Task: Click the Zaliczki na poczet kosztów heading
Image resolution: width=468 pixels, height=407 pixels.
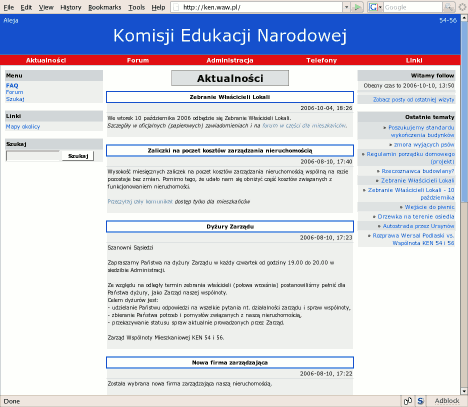Action: [x=230, y=151]
